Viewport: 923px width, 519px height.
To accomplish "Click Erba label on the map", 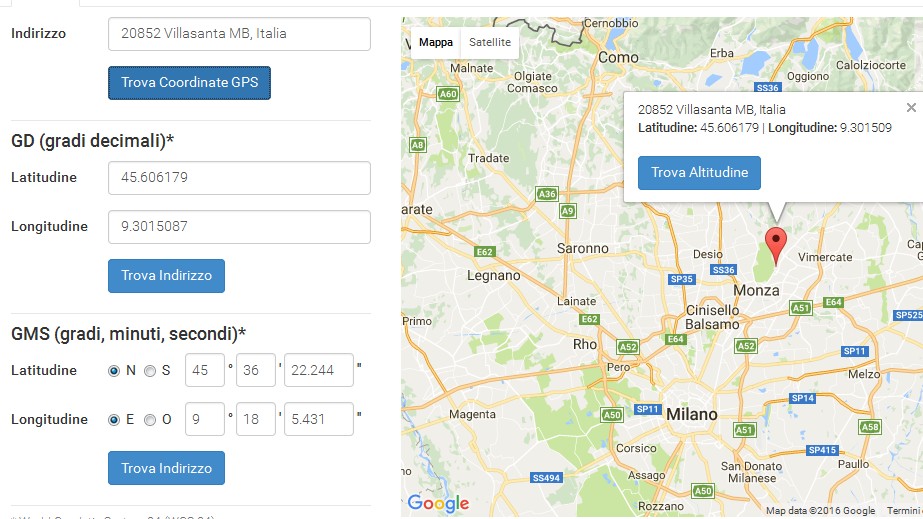I will (722, 53).
